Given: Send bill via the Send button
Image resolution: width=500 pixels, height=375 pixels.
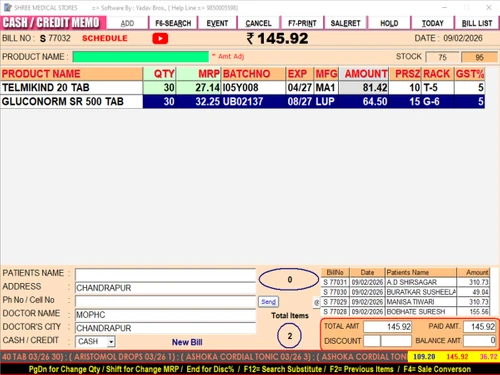Looking at the screenshot, I should tap(268, 302).
